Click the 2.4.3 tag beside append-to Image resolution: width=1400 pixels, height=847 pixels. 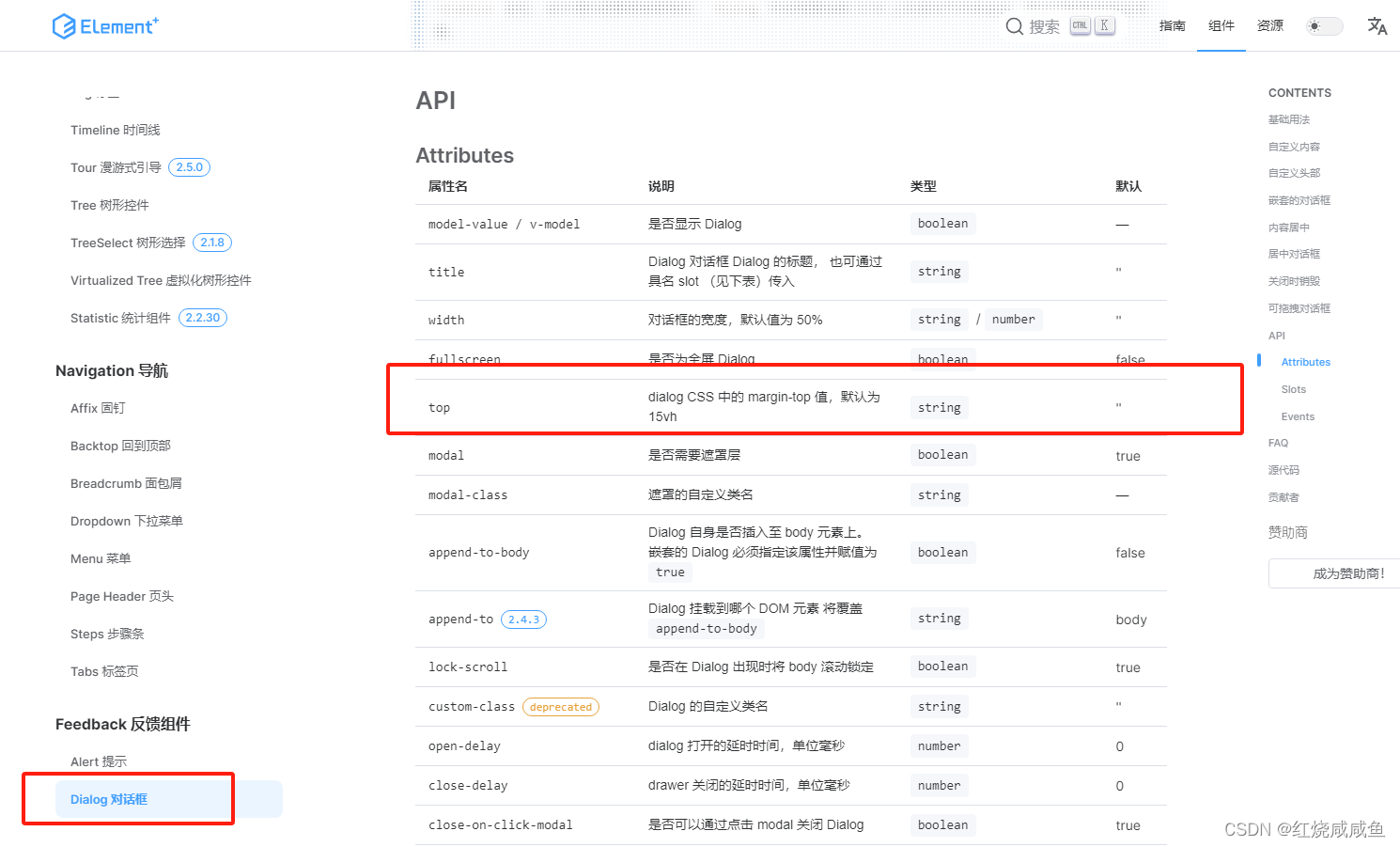click(x=523, y=620)
